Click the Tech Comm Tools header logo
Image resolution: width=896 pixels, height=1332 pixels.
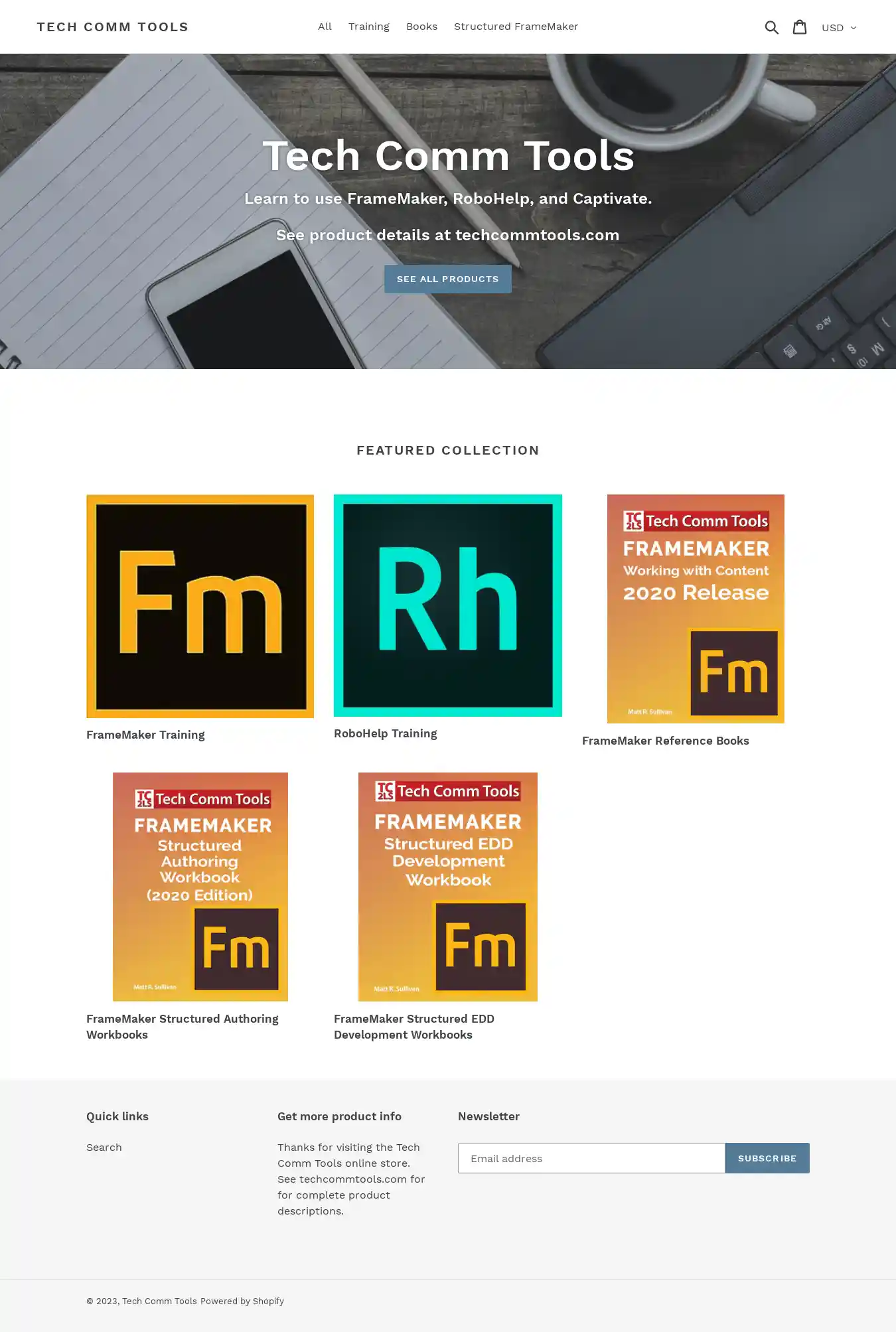113,27
